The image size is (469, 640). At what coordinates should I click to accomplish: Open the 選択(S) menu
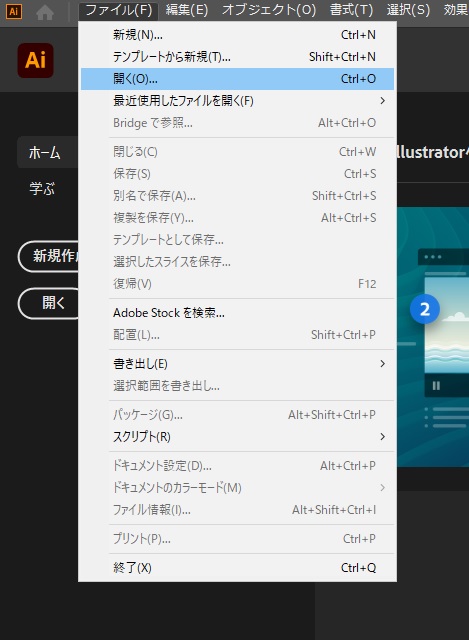(x=408, y=10)
